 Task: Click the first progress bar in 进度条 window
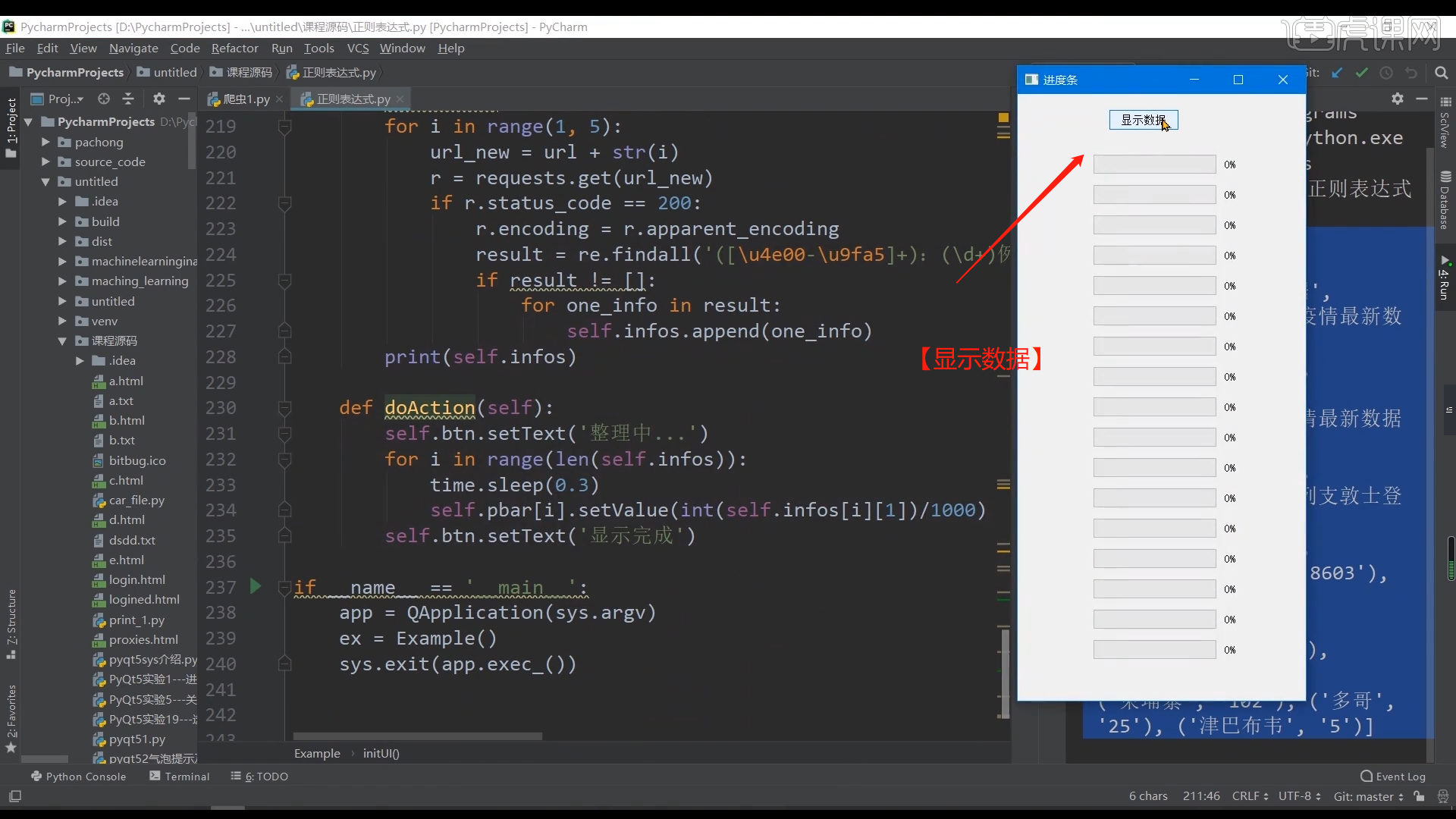(x=1154, y=165)
